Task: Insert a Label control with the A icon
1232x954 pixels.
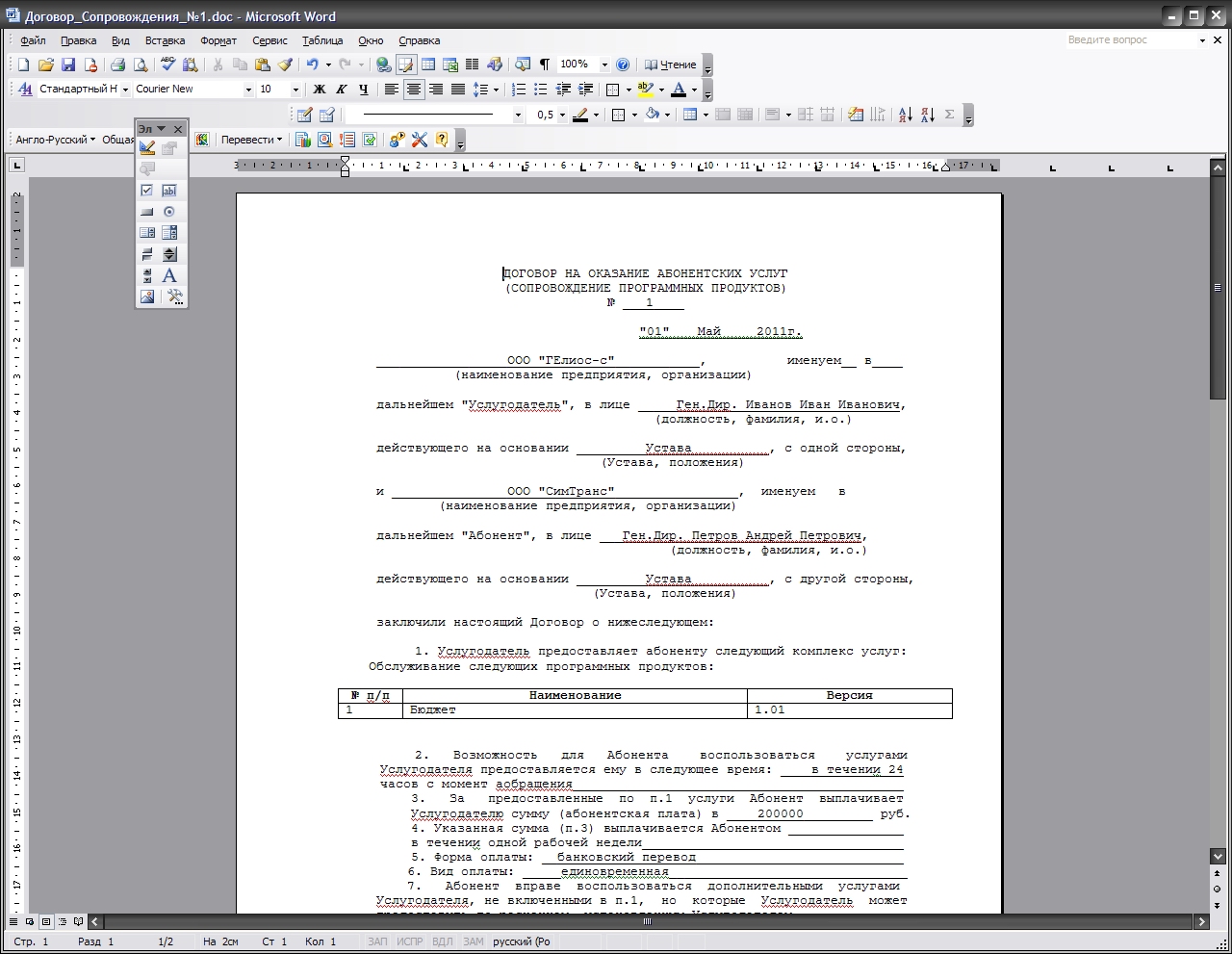Action: (169, 275)
